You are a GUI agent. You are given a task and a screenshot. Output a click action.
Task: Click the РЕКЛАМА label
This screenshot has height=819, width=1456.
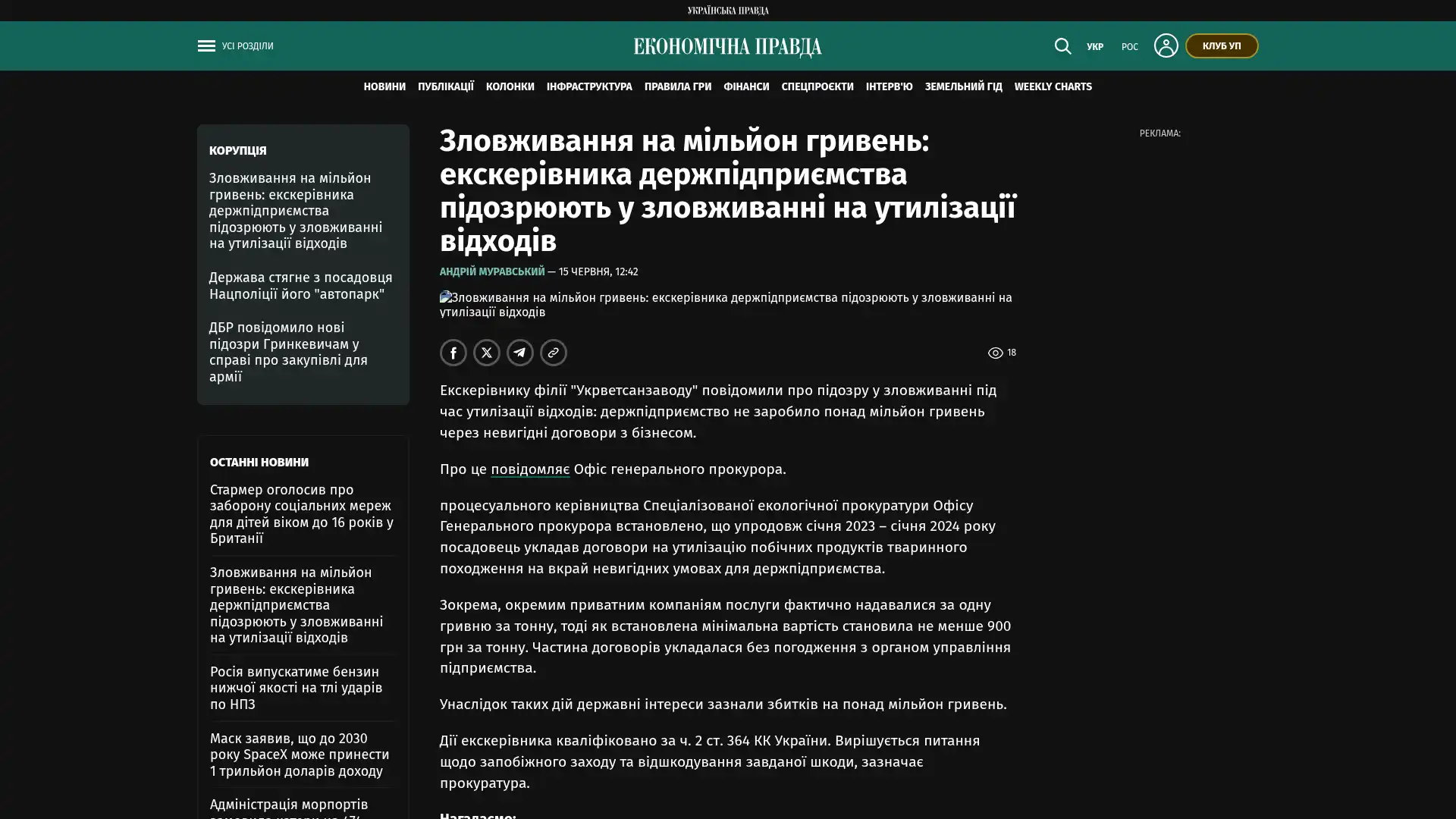[1159, 133]
